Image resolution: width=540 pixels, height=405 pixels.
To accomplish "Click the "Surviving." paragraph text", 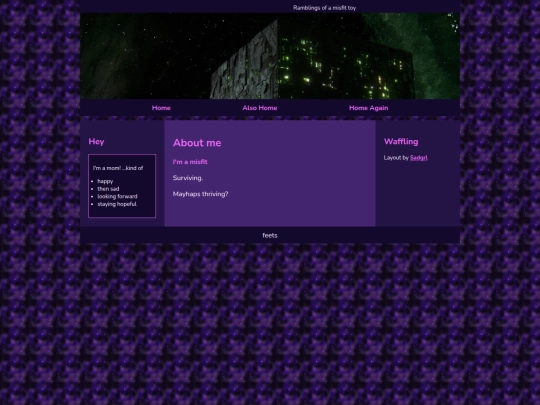I will click(x=188, y=178).
